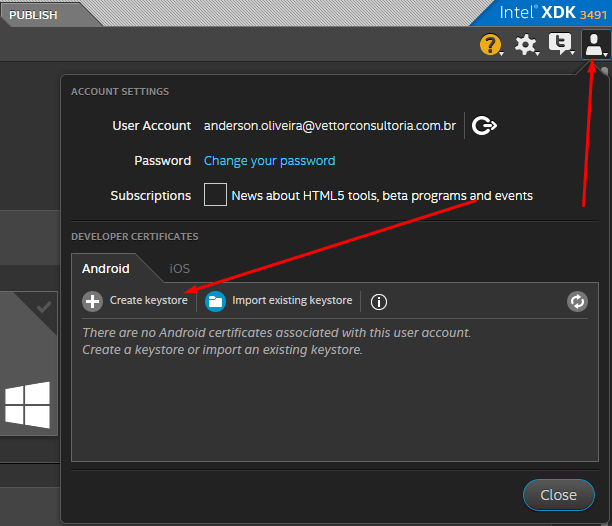Open the settings gear menu
Viewport: 612px width, 526px height.
(525, 44)
